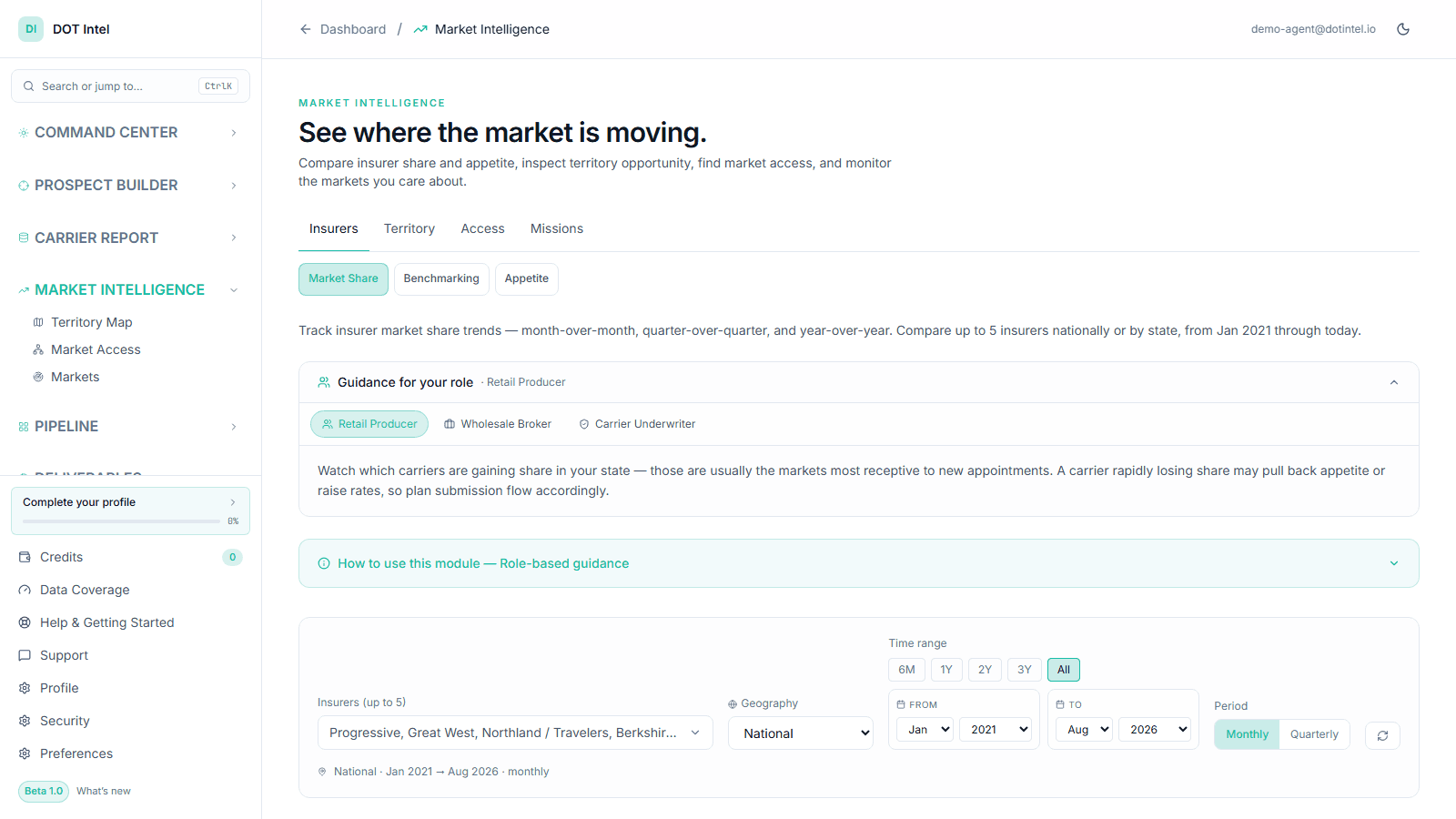Click the Dashboard breadcrumb link

tap(353, 29)
